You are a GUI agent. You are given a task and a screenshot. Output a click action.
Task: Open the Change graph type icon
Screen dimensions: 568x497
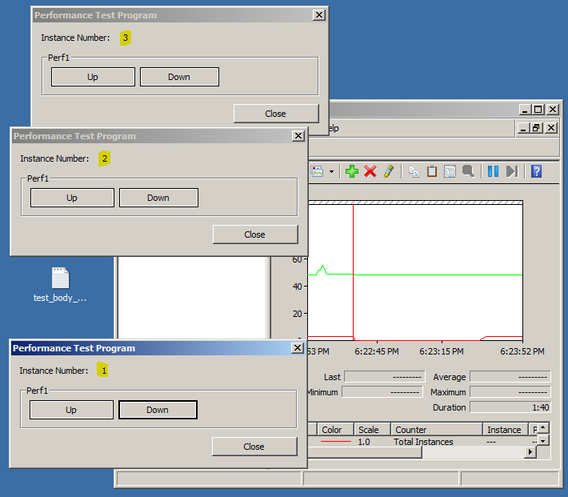pos(317,171)
